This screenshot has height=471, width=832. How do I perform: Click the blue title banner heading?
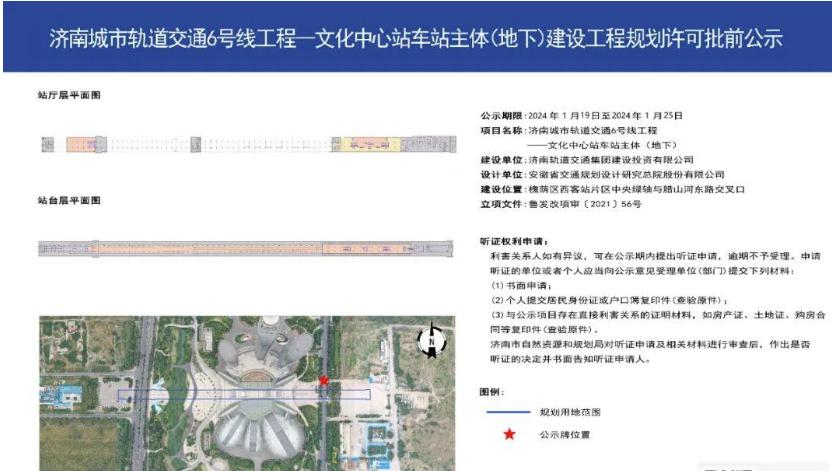coord(415,38)
